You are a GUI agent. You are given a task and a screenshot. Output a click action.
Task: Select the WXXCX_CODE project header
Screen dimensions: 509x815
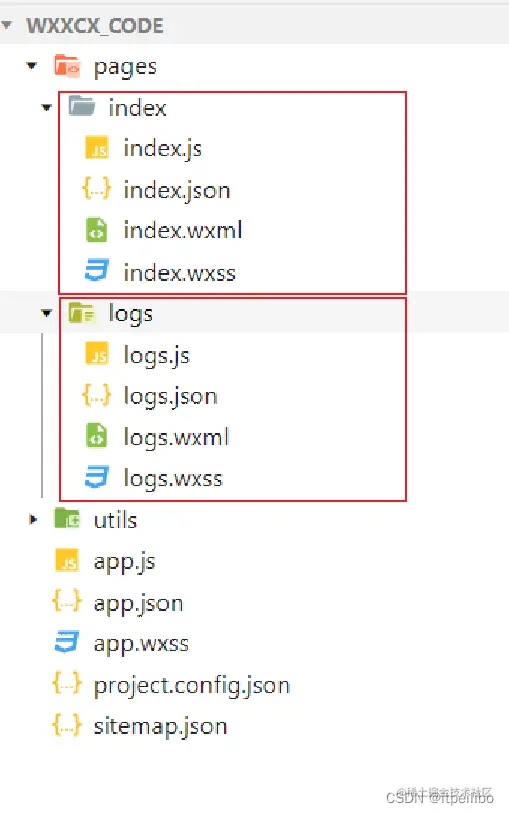click(95, 25)
